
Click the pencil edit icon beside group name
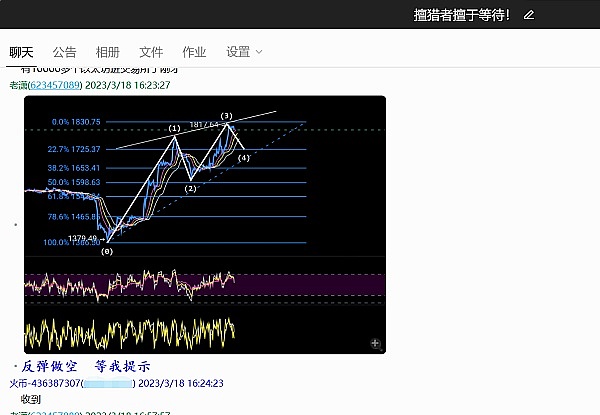529,15
